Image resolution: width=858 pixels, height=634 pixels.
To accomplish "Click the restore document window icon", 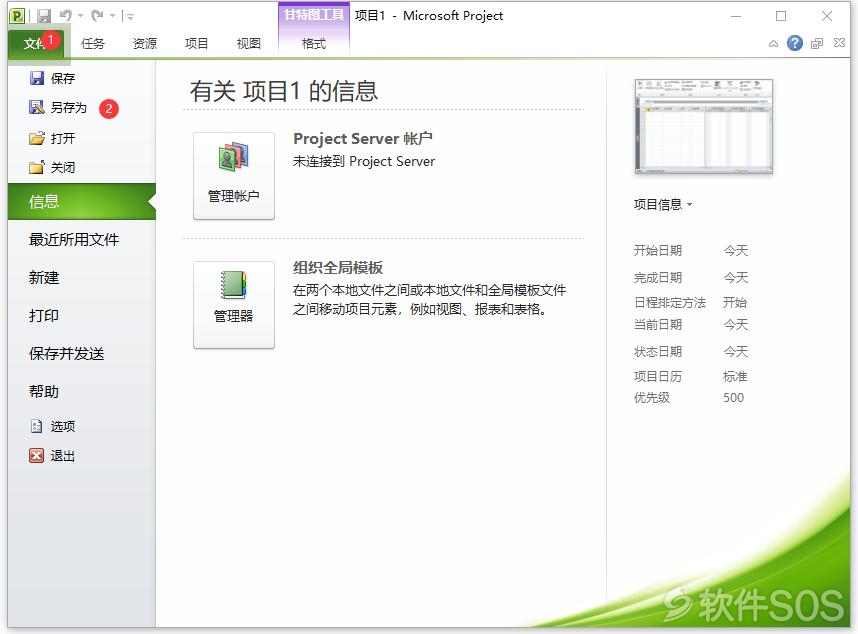I will (817, 43).
